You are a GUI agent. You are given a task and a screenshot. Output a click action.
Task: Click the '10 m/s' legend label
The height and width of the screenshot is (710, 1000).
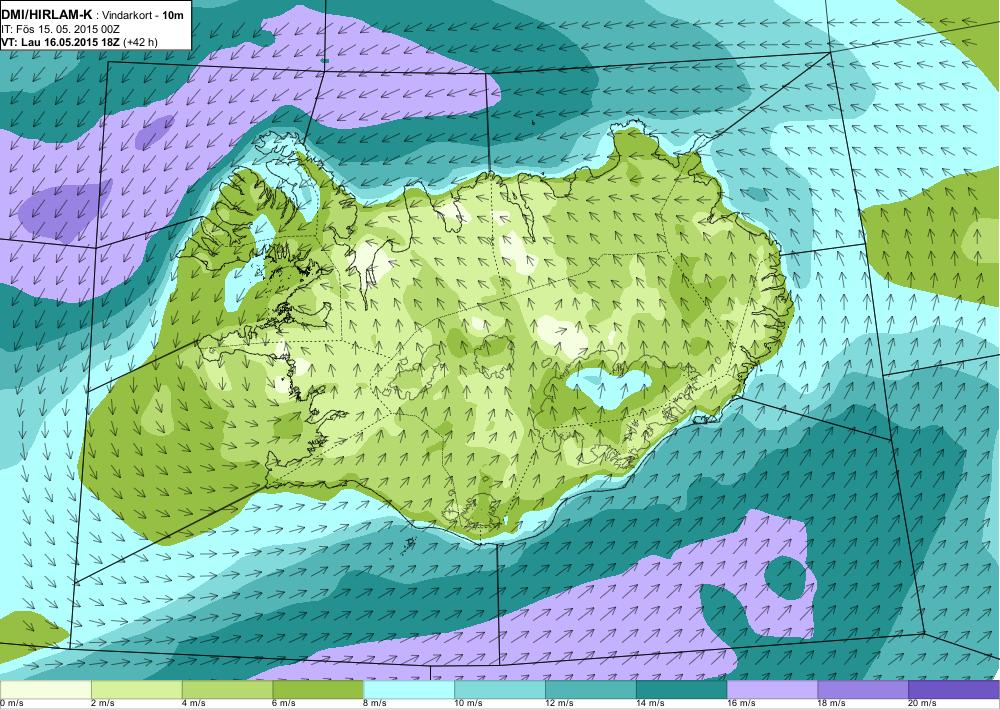pyautogui.click(x=469, y=704)
